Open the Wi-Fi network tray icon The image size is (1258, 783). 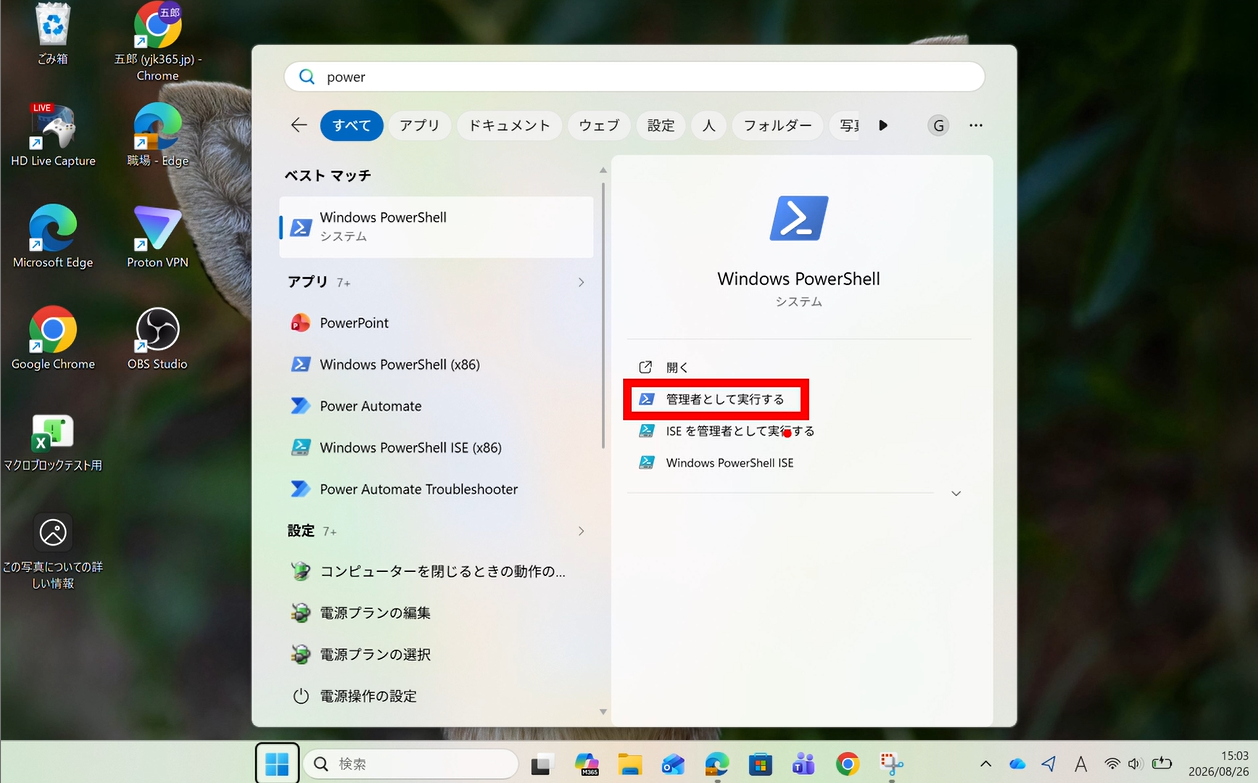[1112, 764]
